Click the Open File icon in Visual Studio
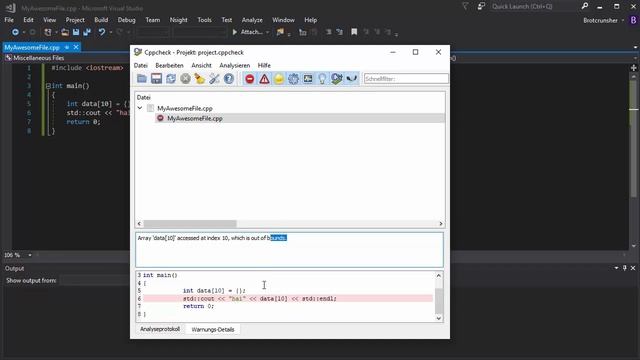 click(x=65, y=32)
